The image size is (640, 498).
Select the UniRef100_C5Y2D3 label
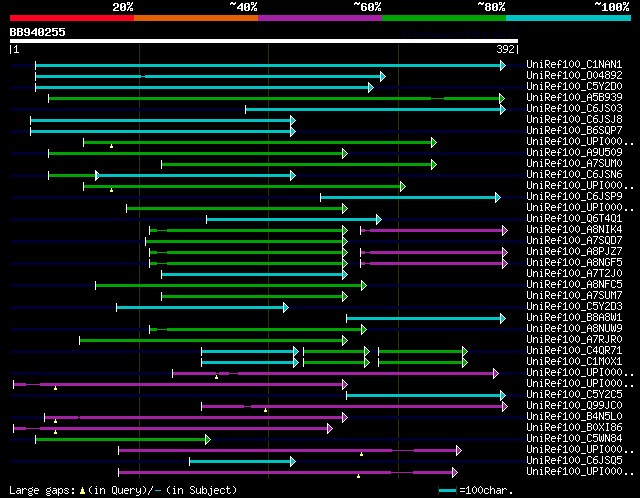[574, 307]
